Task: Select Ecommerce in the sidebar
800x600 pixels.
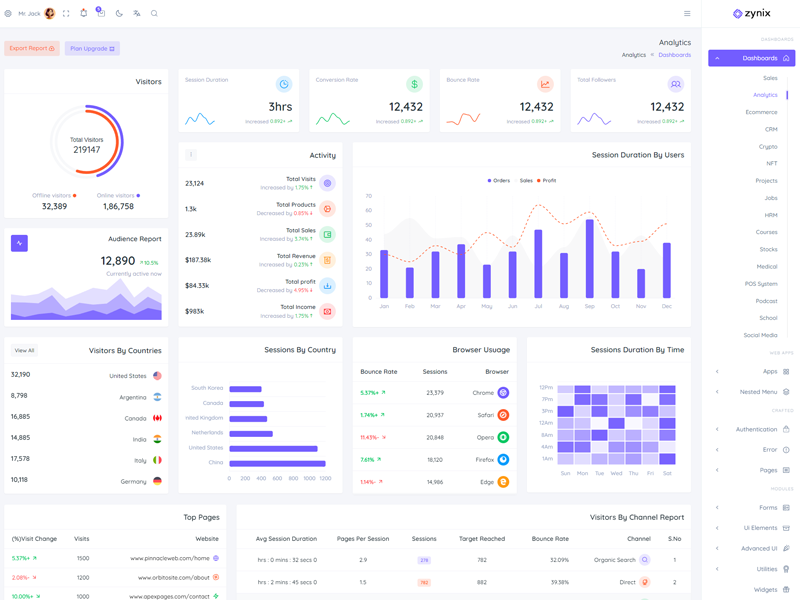Action: point(761,112)
